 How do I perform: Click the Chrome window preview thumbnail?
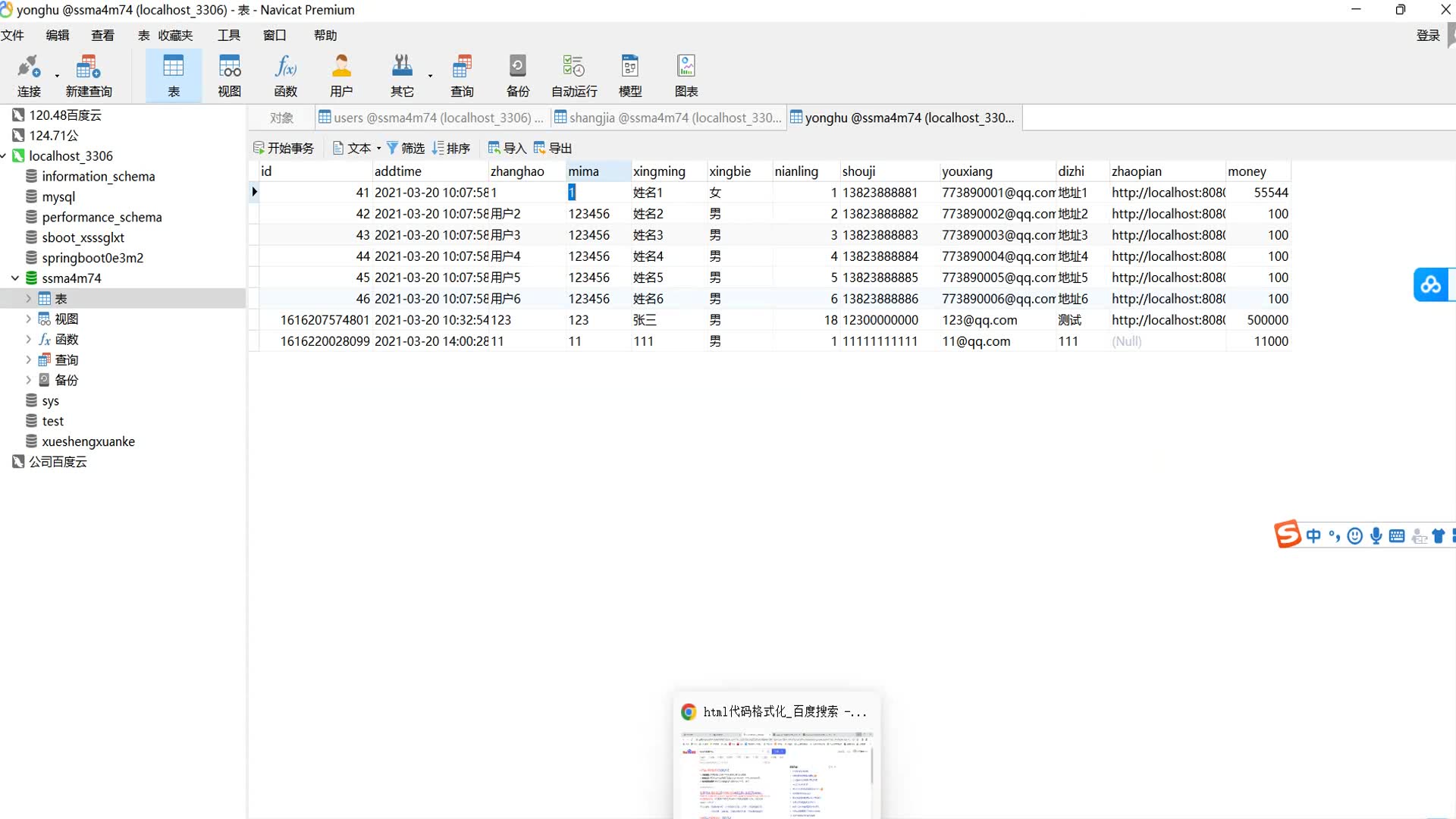(x=777, y=773)
